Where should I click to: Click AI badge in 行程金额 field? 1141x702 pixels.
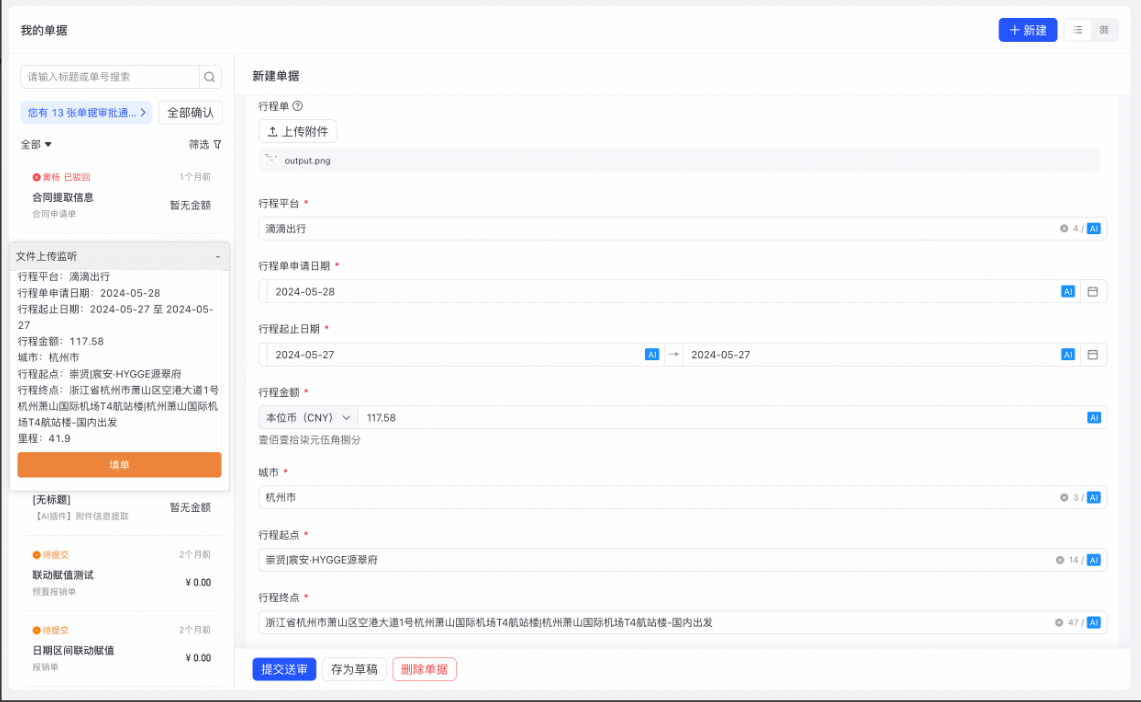click(x=1094, y=418)
